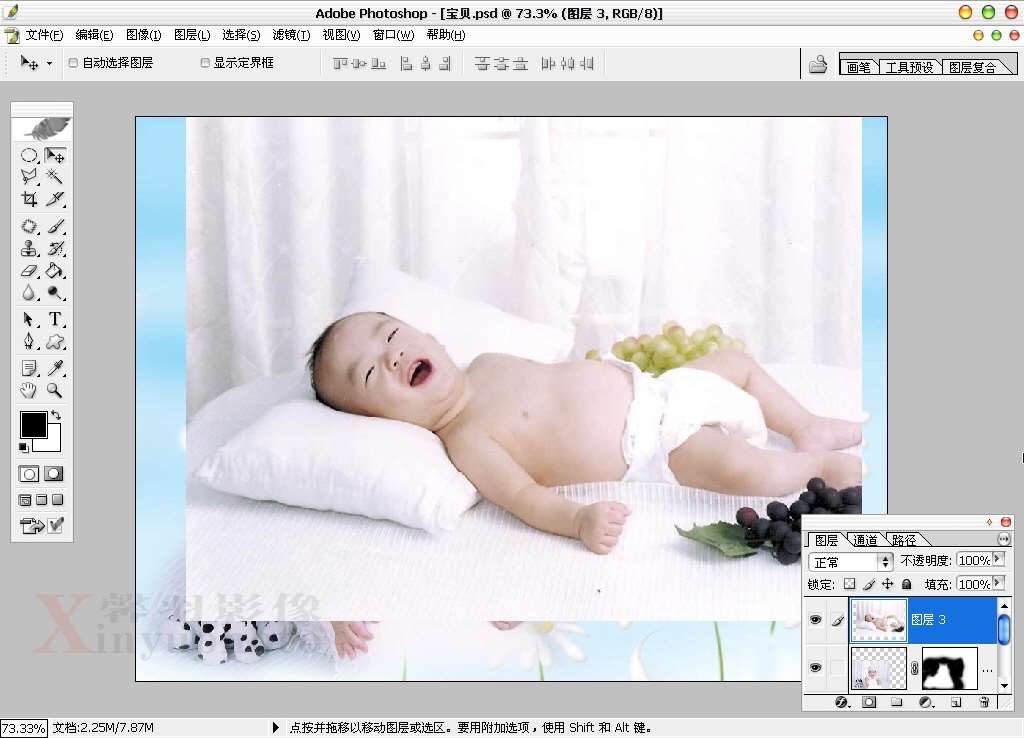Create new fill or adjustment layer
Viewport: 1024px width, 738px height.
point(926,702)
